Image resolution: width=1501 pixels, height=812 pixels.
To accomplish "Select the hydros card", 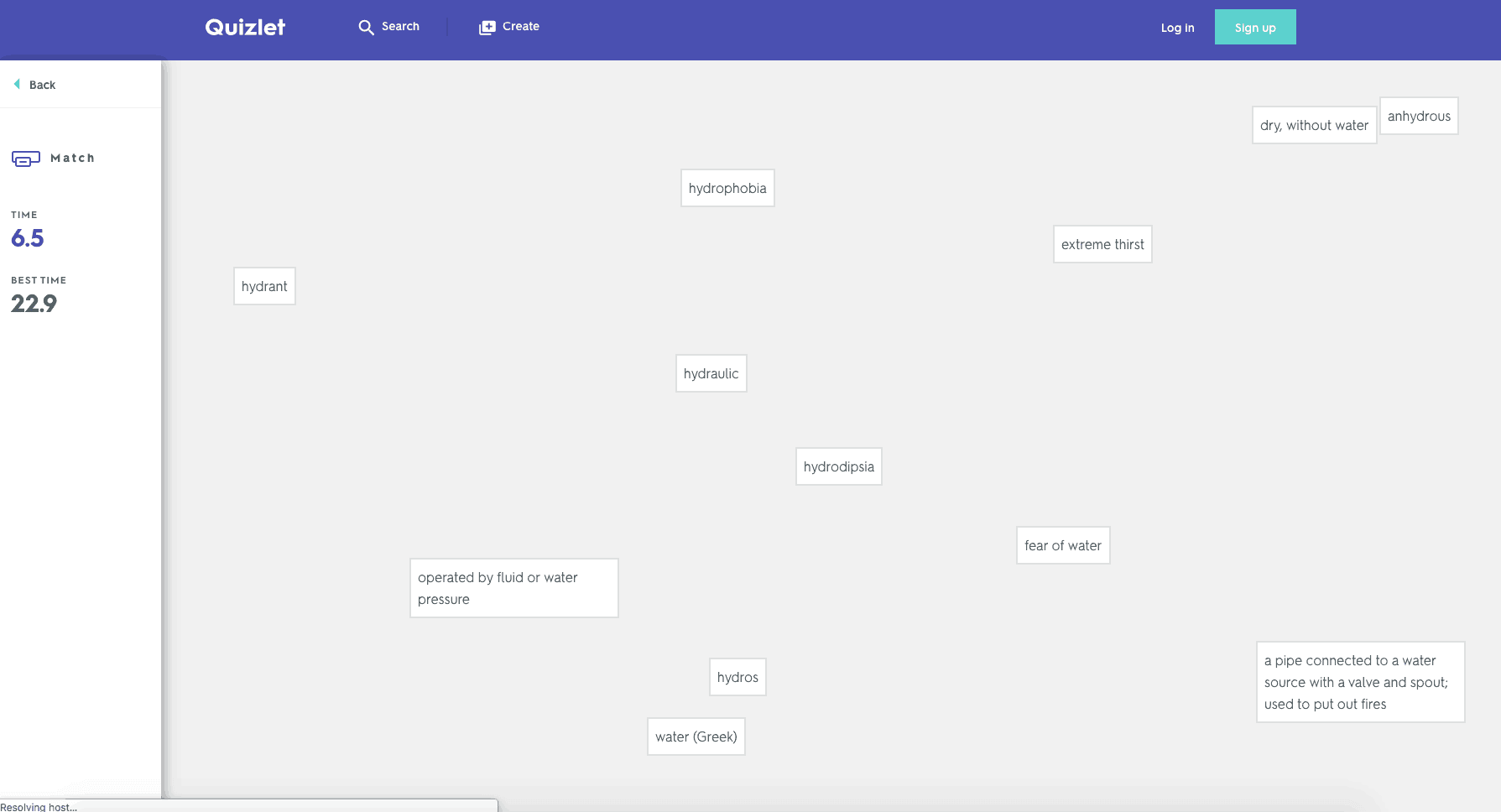I will coord(737,677).
